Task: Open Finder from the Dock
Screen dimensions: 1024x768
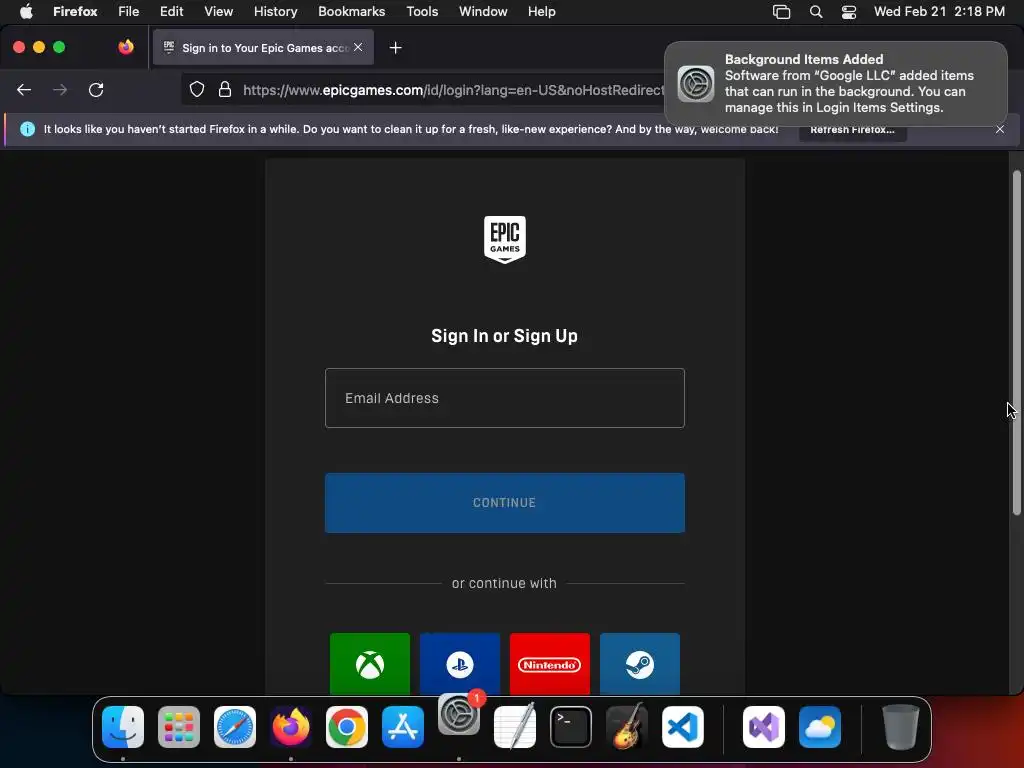Action: coord(123,727)
